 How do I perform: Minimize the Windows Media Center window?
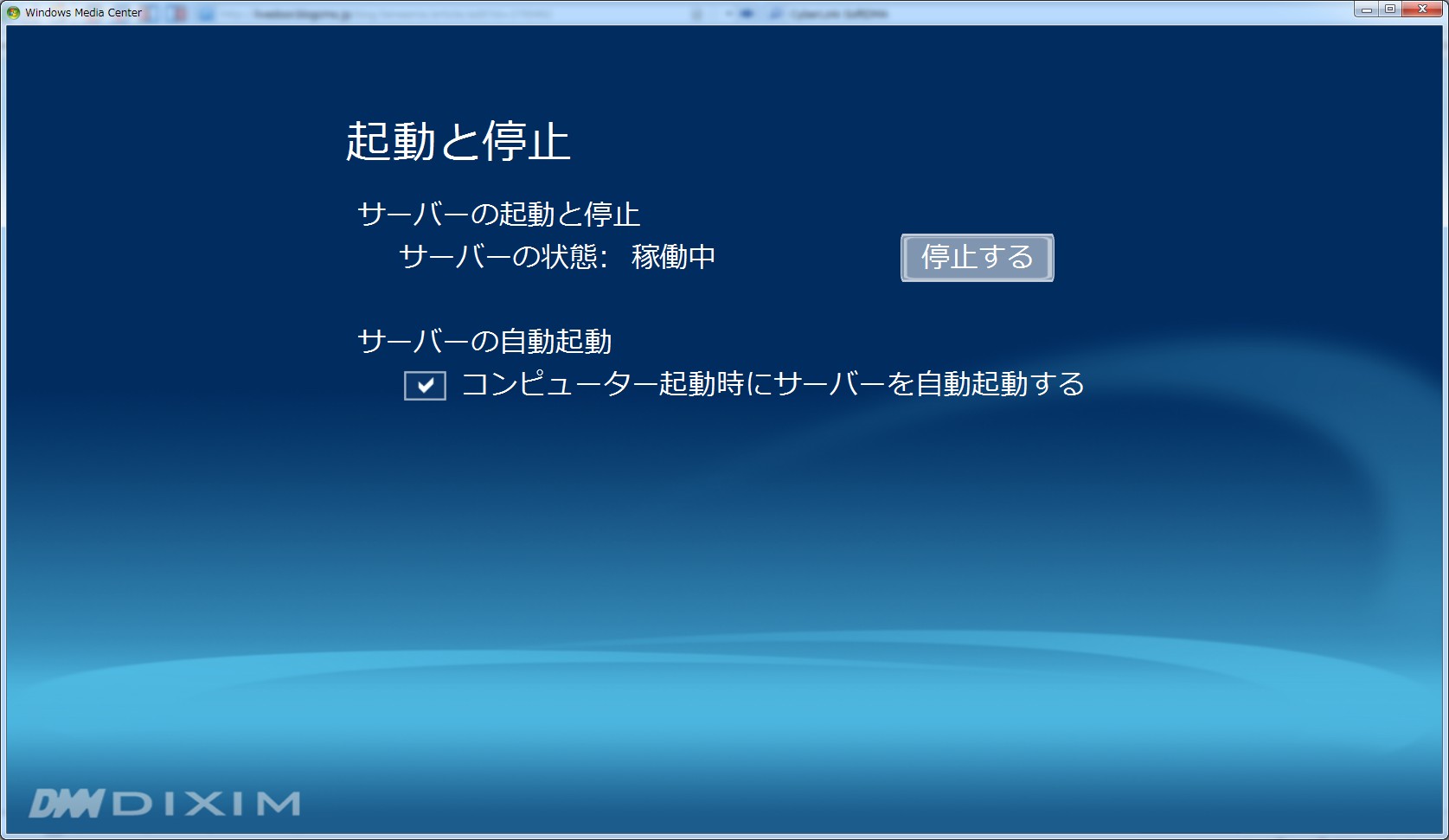pos(1367,10)
